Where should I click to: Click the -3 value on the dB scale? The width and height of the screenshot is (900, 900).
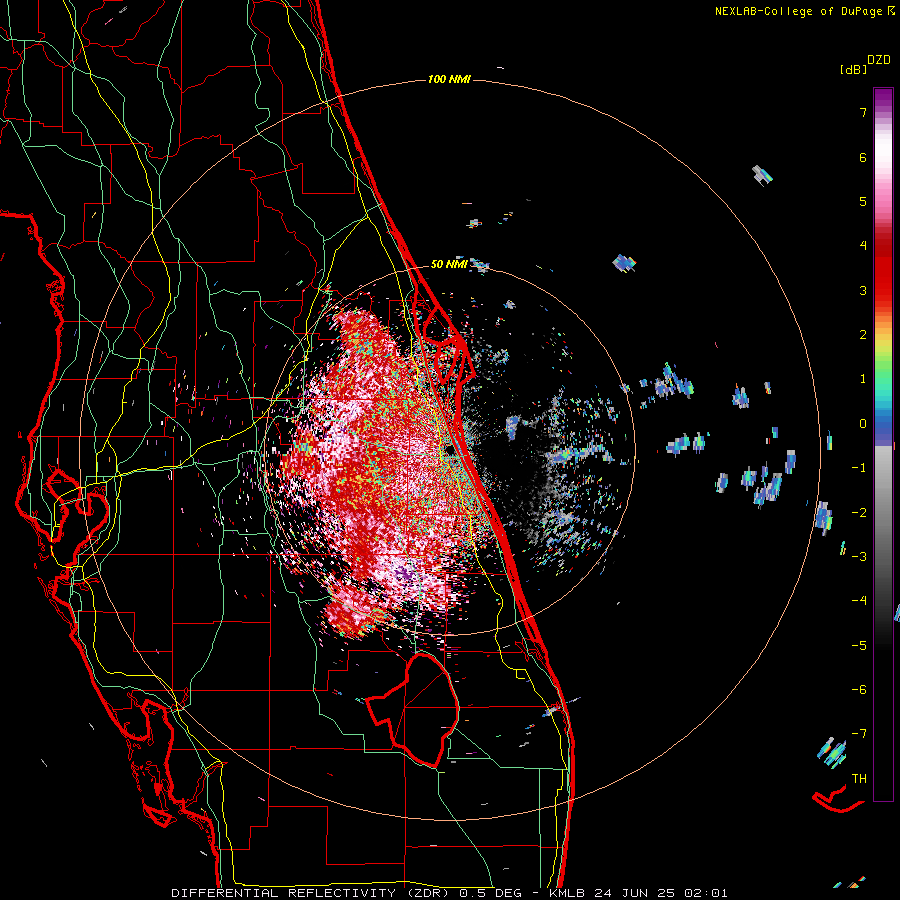pos(859,557)
